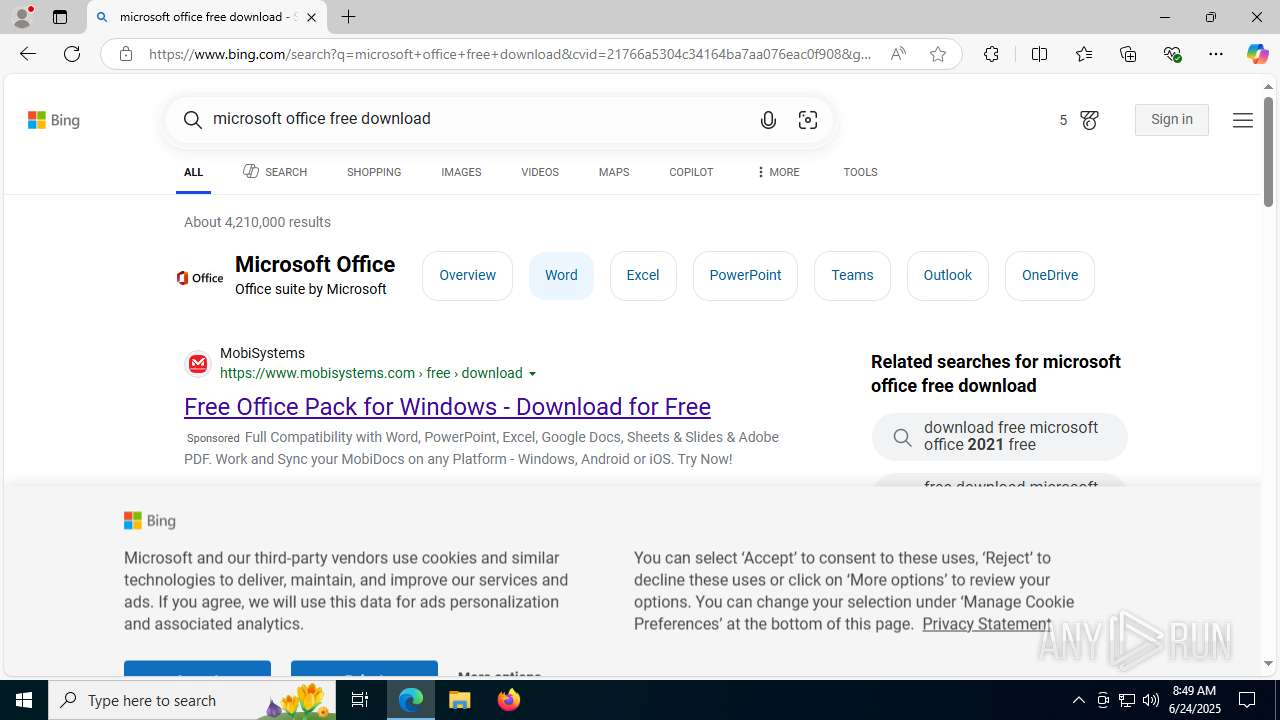Open Collections panel
The height and width of the screenshot is (720, 1280).
tap(1128, 54)
